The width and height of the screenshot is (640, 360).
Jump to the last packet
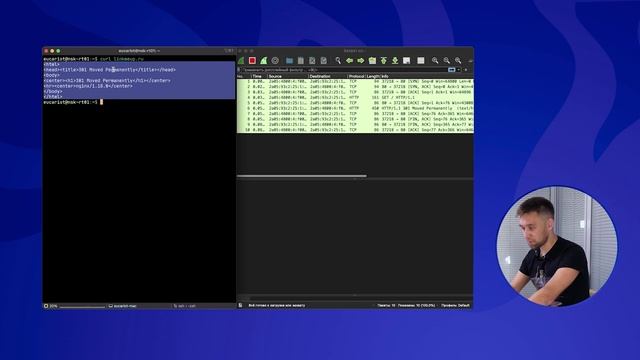pos(395,60)
